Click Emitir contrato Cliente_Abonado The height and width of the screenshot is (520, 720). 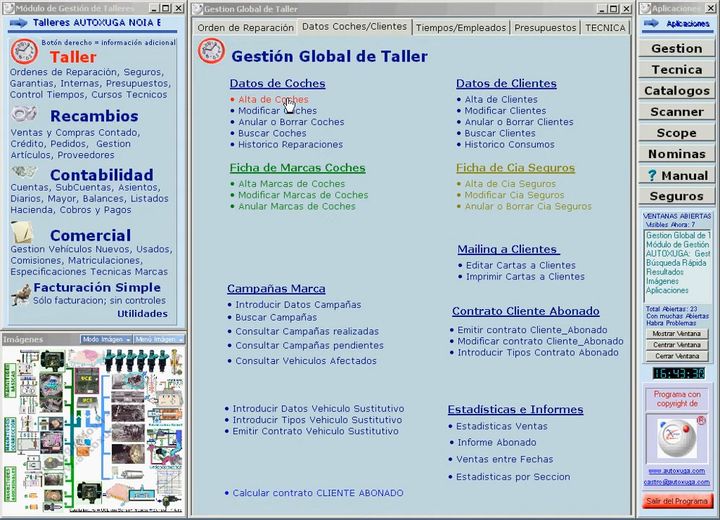tap(532, 330)
